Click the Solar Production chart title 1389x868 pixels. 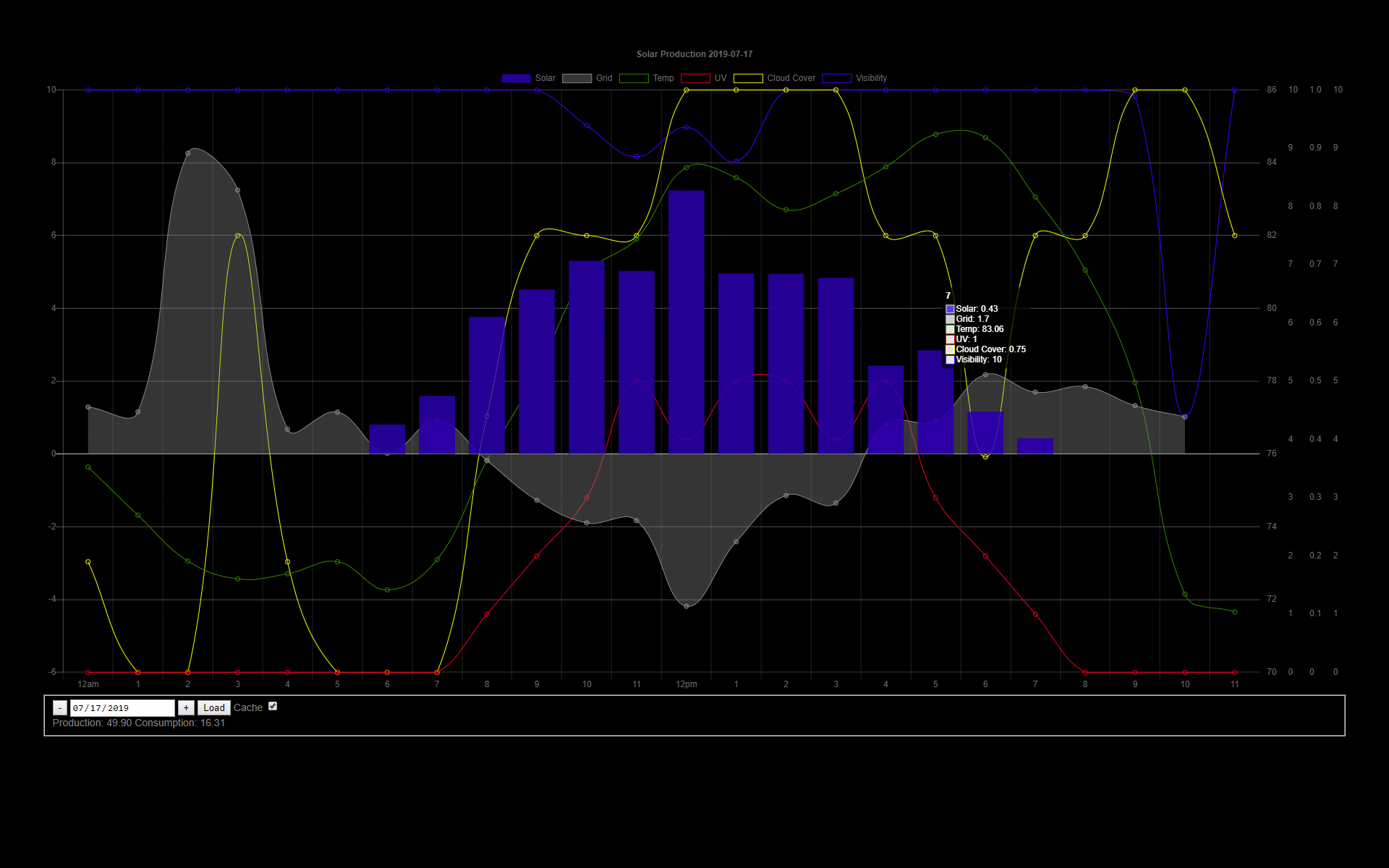tap(694, 54)
